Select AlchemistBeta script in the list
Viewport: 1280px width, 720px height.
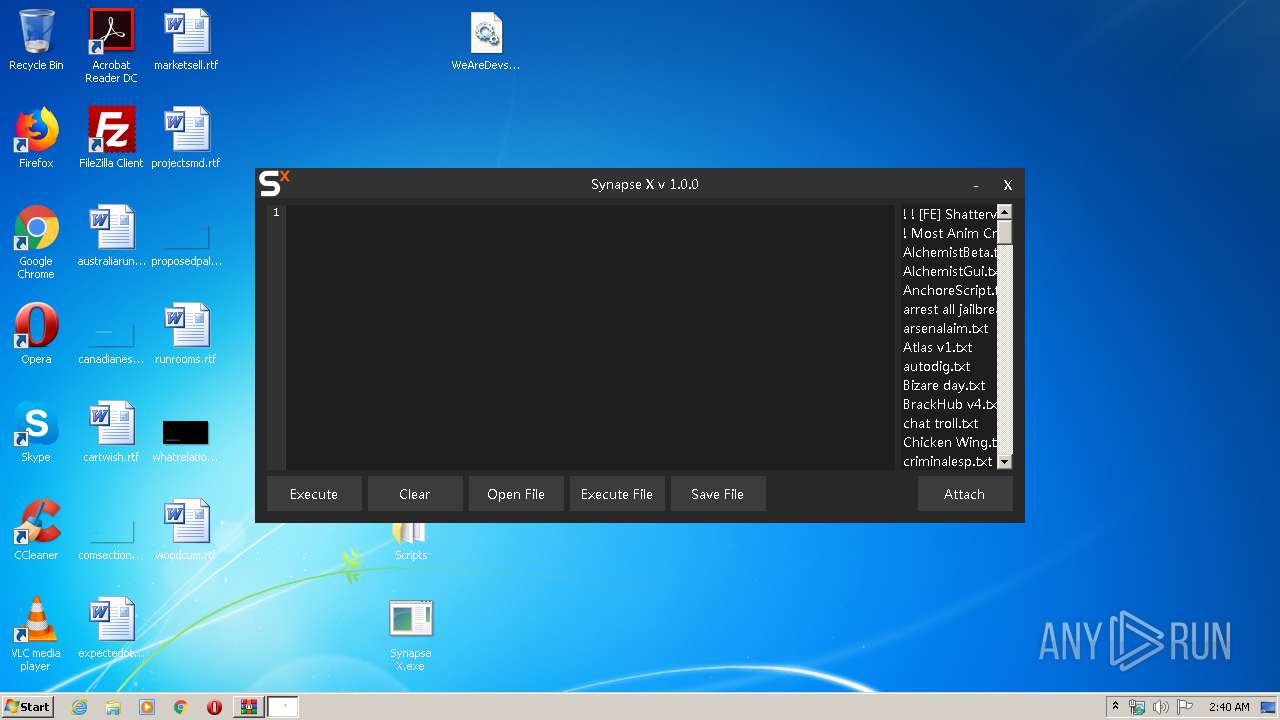[x=949, y=252]
